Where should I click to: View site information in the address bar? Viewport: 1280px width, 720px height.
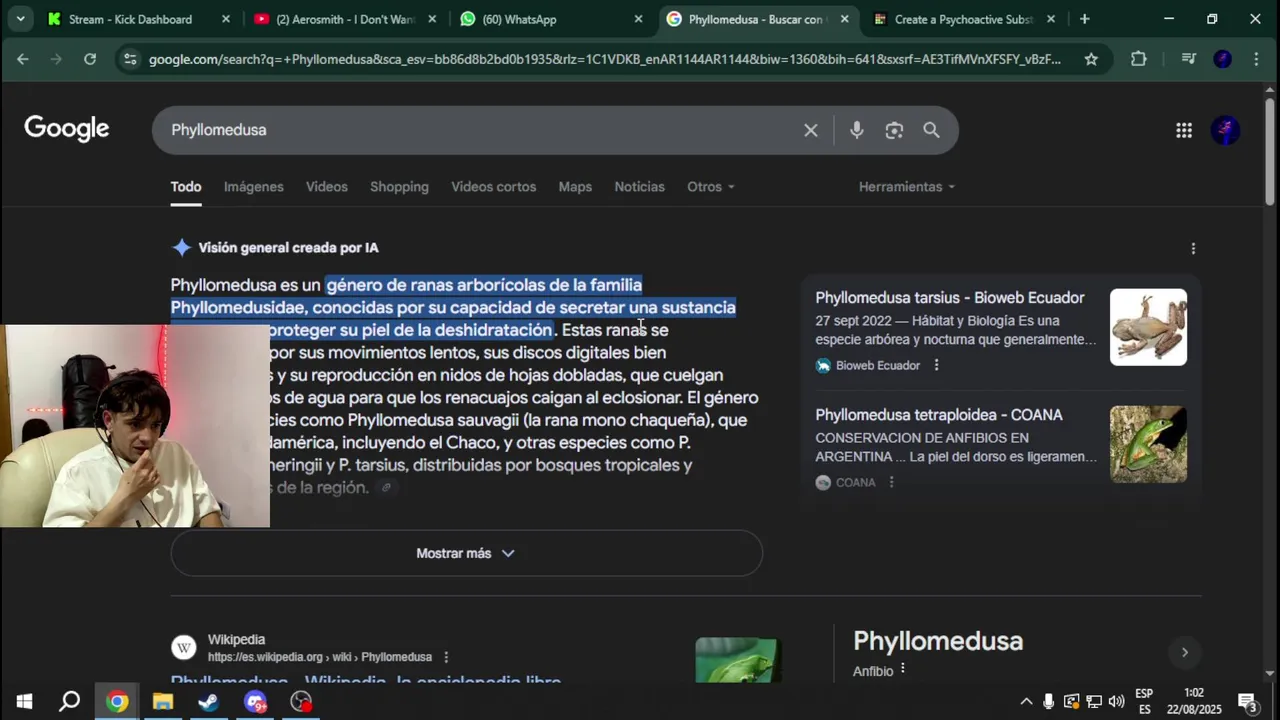click(130, 59)
